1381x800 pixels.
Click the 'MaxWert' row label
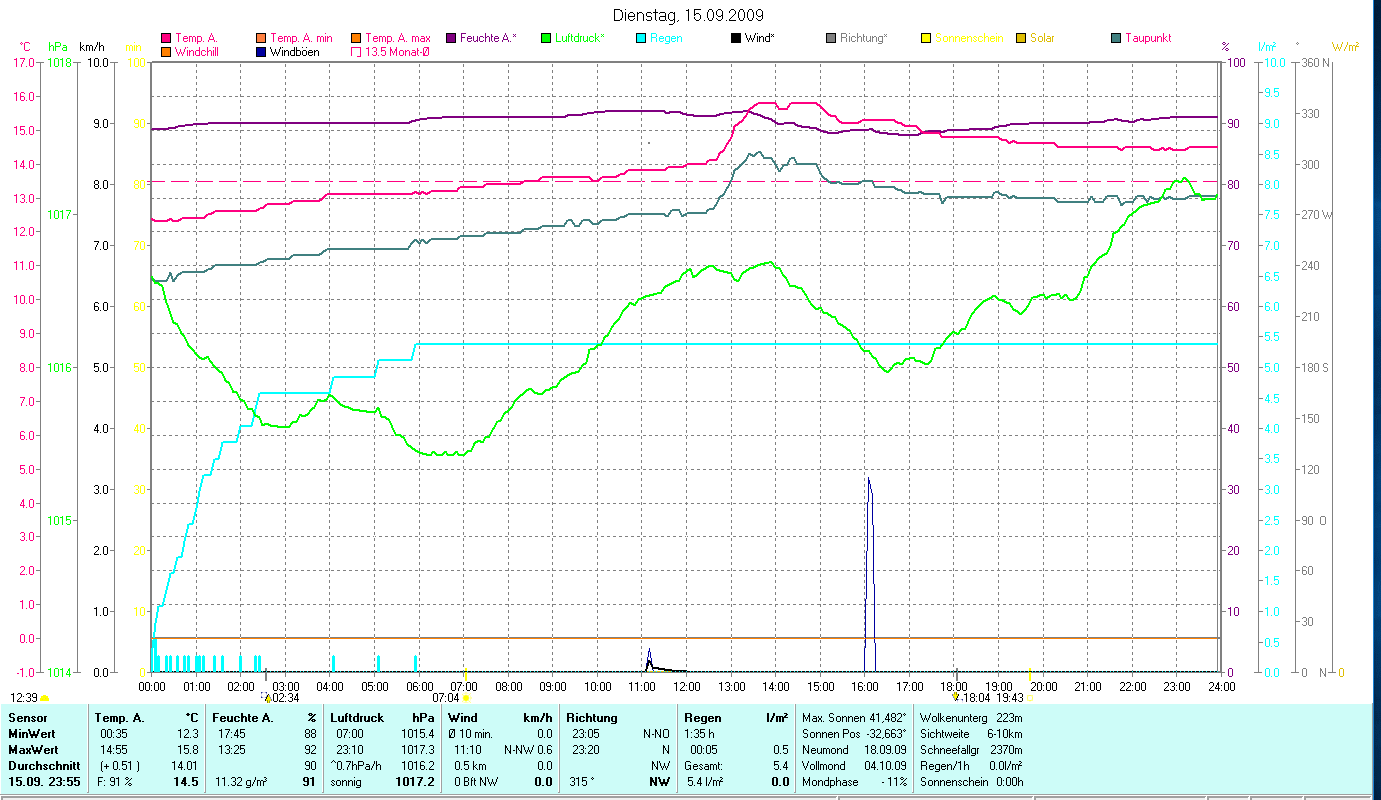pos(32,750)
